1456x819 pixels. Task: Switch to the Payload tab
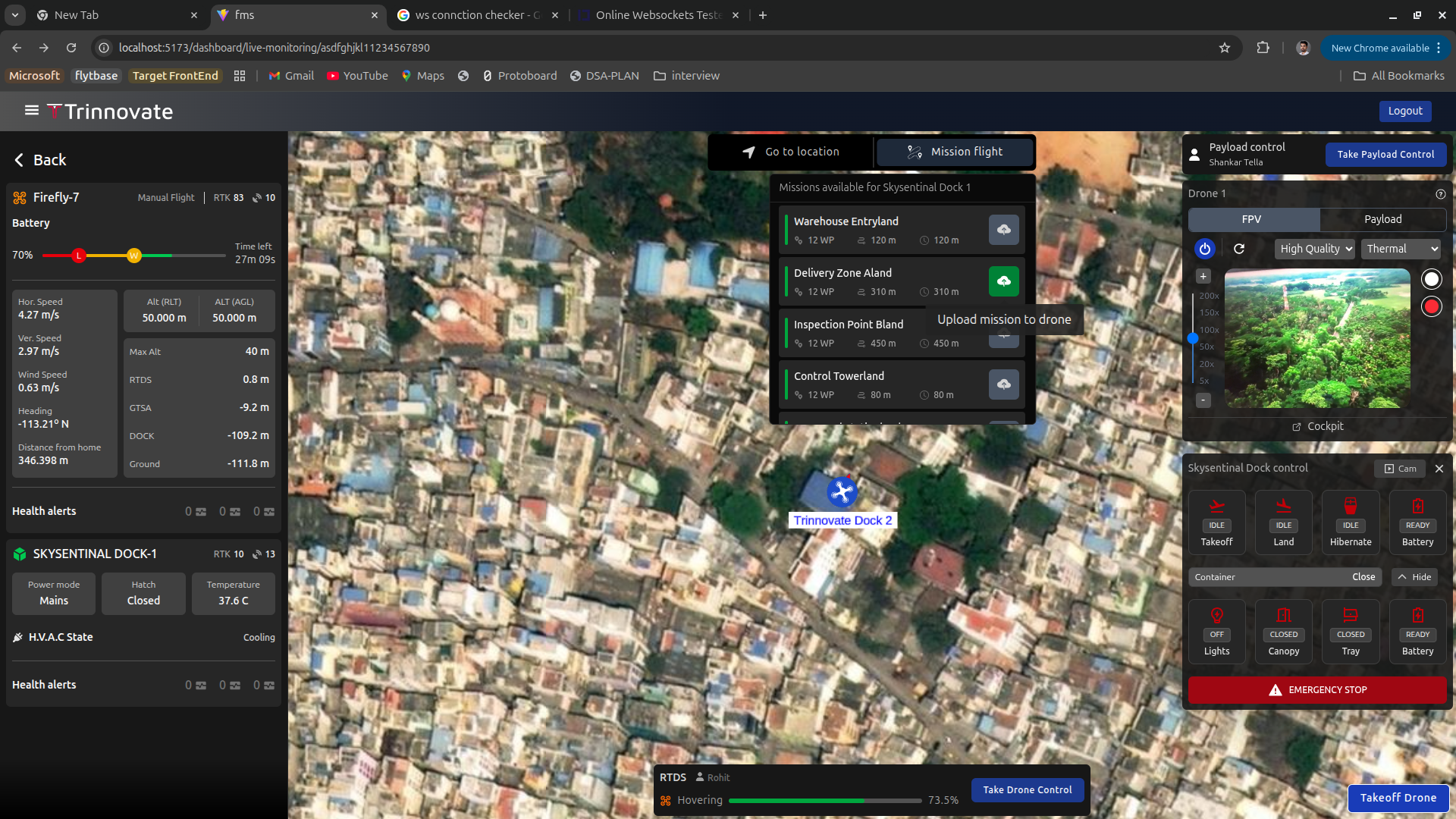pos(1382,219)
